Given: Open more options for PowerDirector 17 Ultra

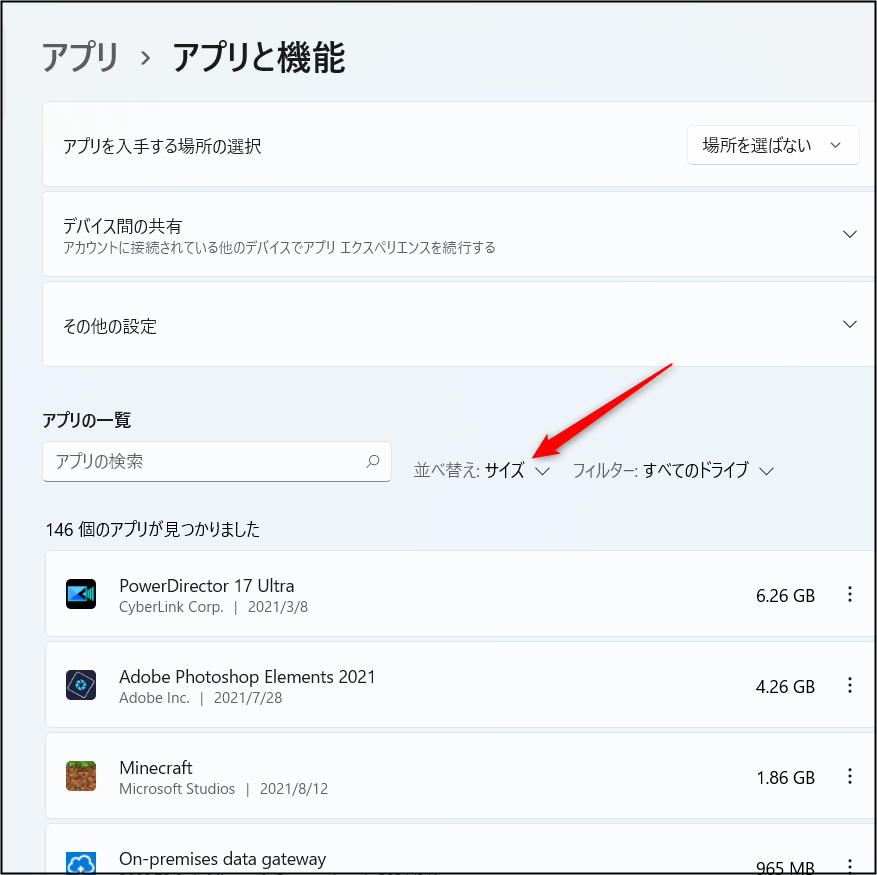Looking at the screenshot, I should click(850, 594).
